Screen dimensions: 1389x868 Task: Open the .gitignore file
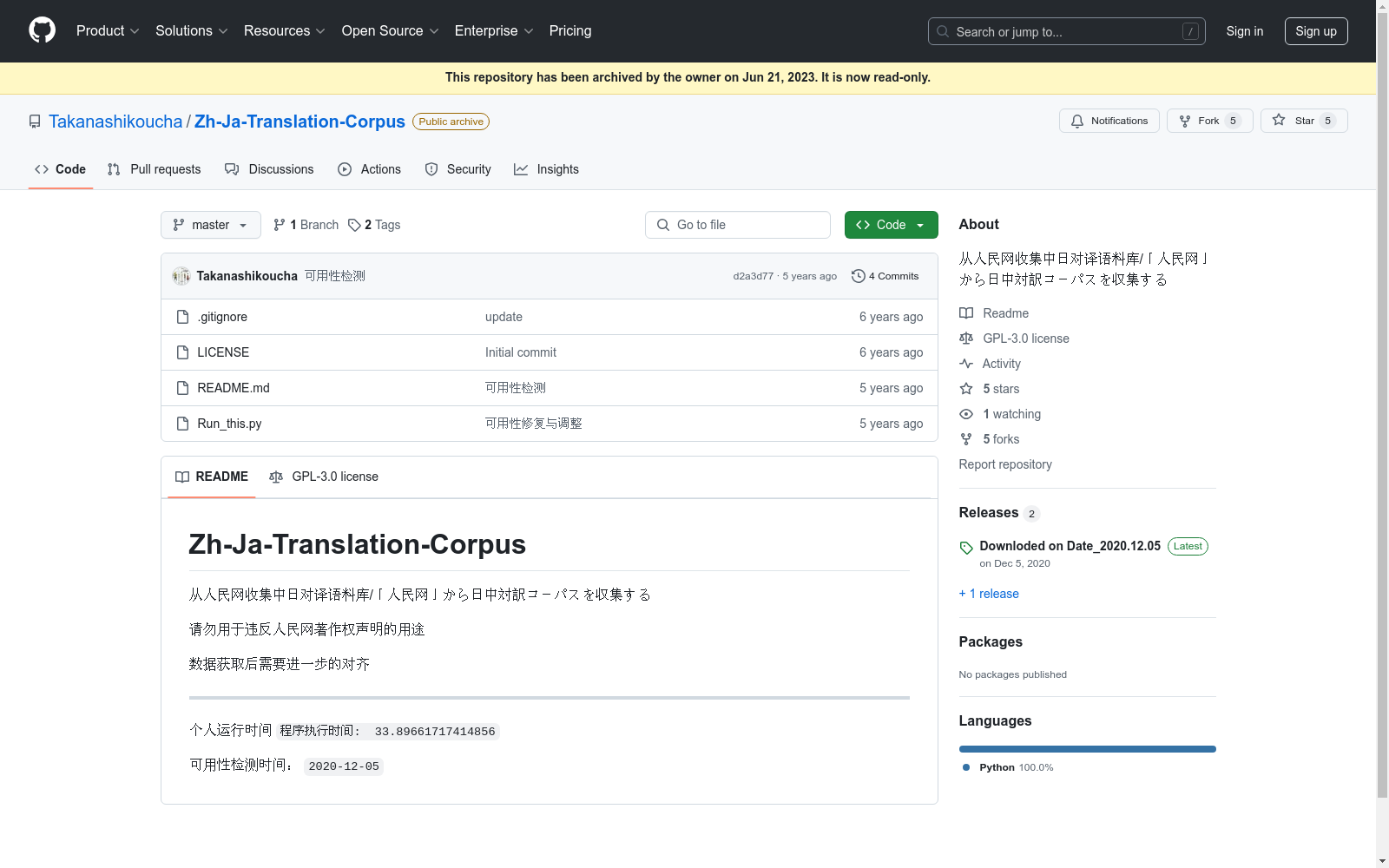tap(222, 317)
